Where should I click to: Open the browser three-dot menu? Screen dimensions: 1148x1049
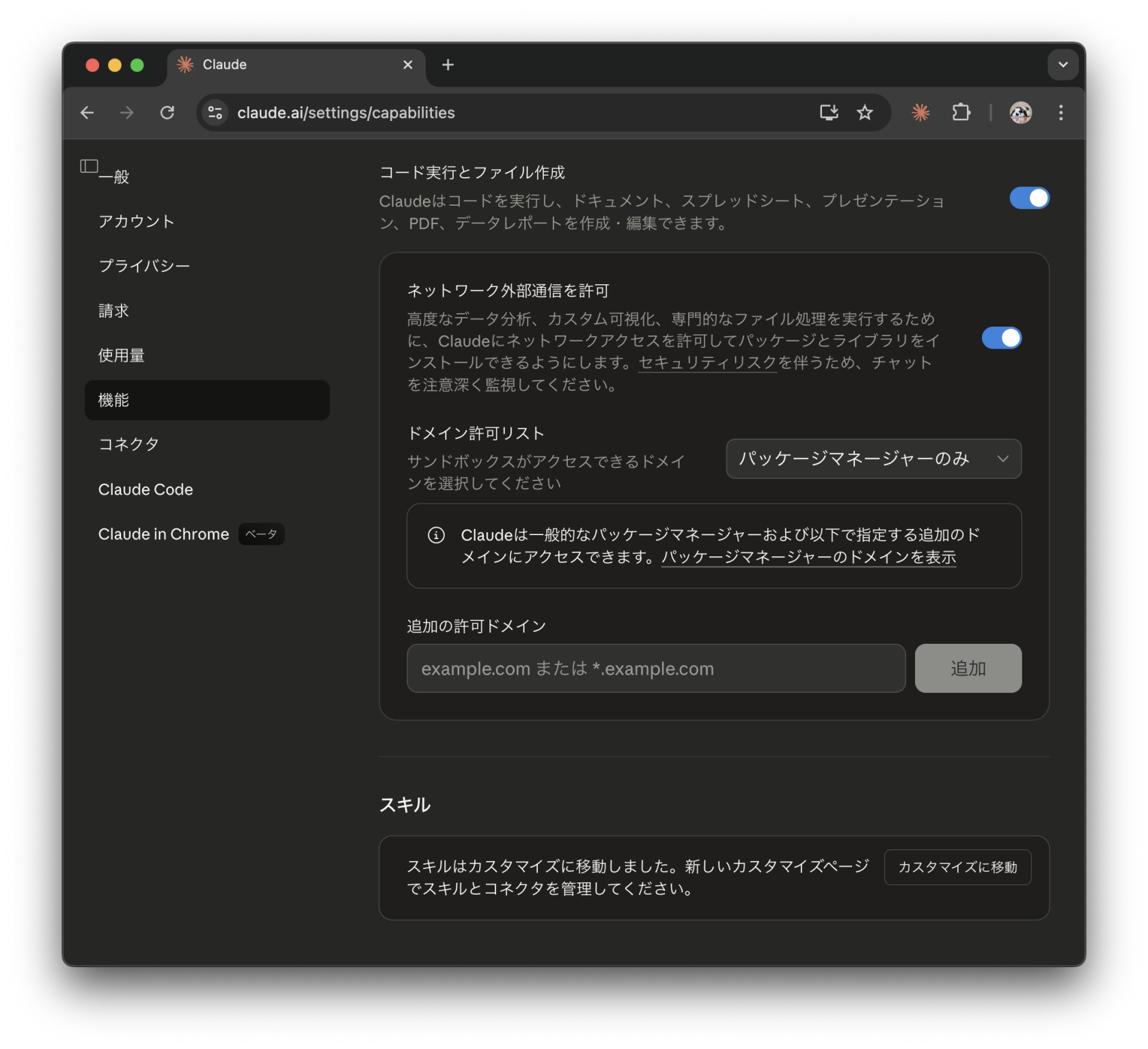tap(1061, 112)
